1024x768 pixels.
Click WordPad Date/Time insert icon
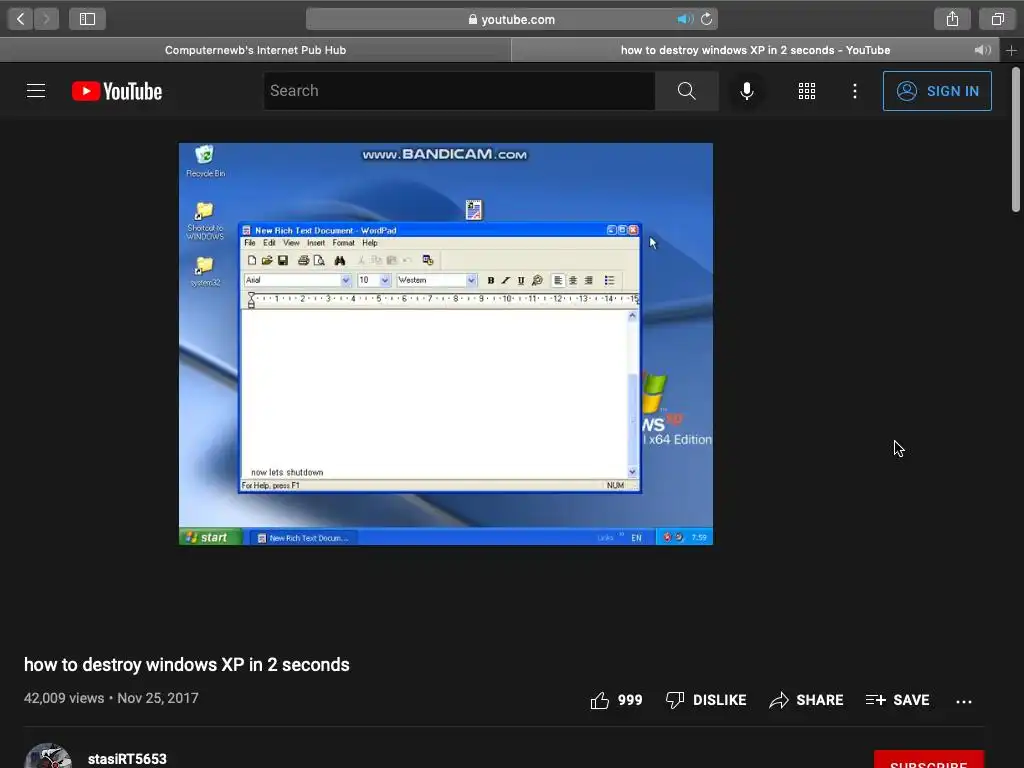click(x=428, y=261)
